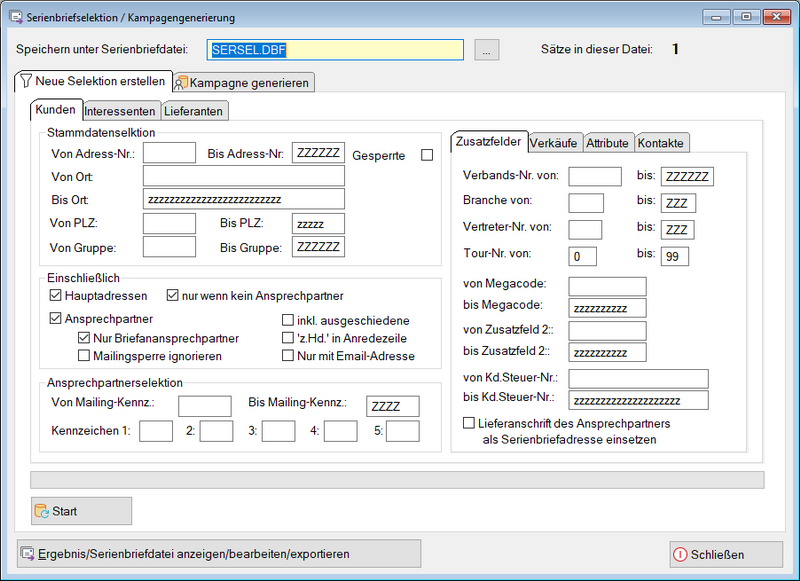Enable Mailingsperre ignorieren option
This screenshot has height=581, width=800.
tap(85, 355)
